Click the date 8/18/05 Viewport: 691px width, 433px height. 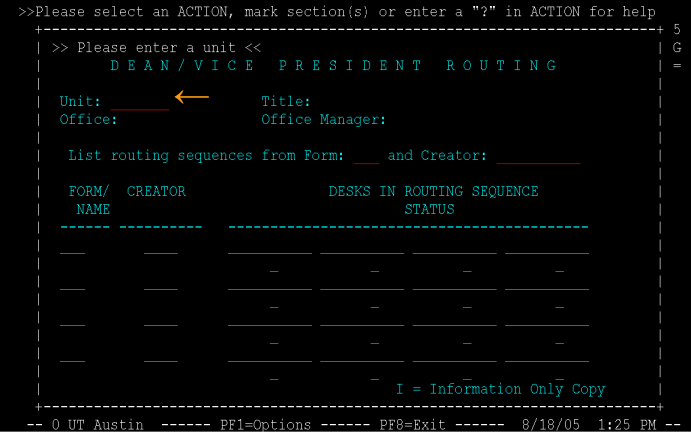(x=551, y=425)
